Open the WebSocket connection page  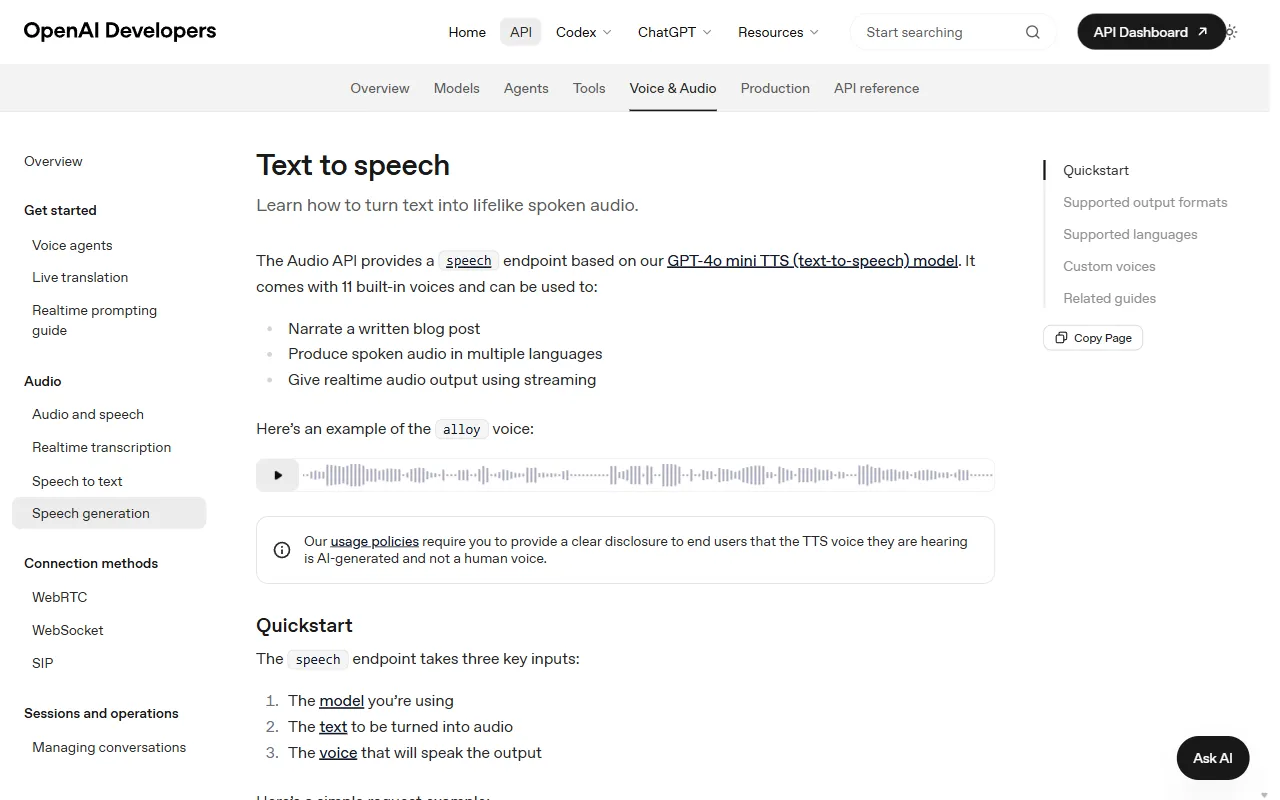click(x=67, y=630)
